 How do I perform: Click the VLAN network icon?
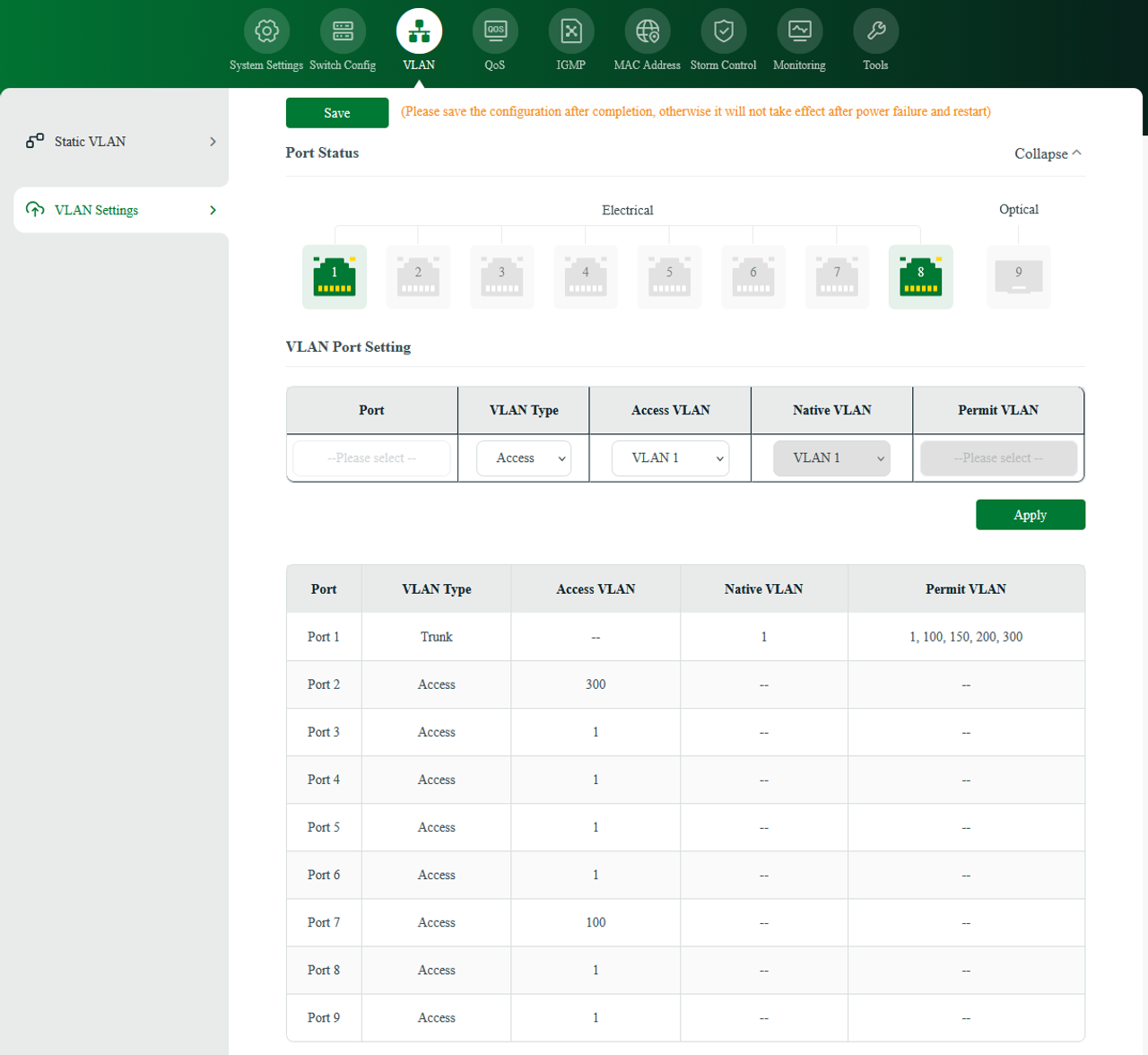[x=418, y=30]
